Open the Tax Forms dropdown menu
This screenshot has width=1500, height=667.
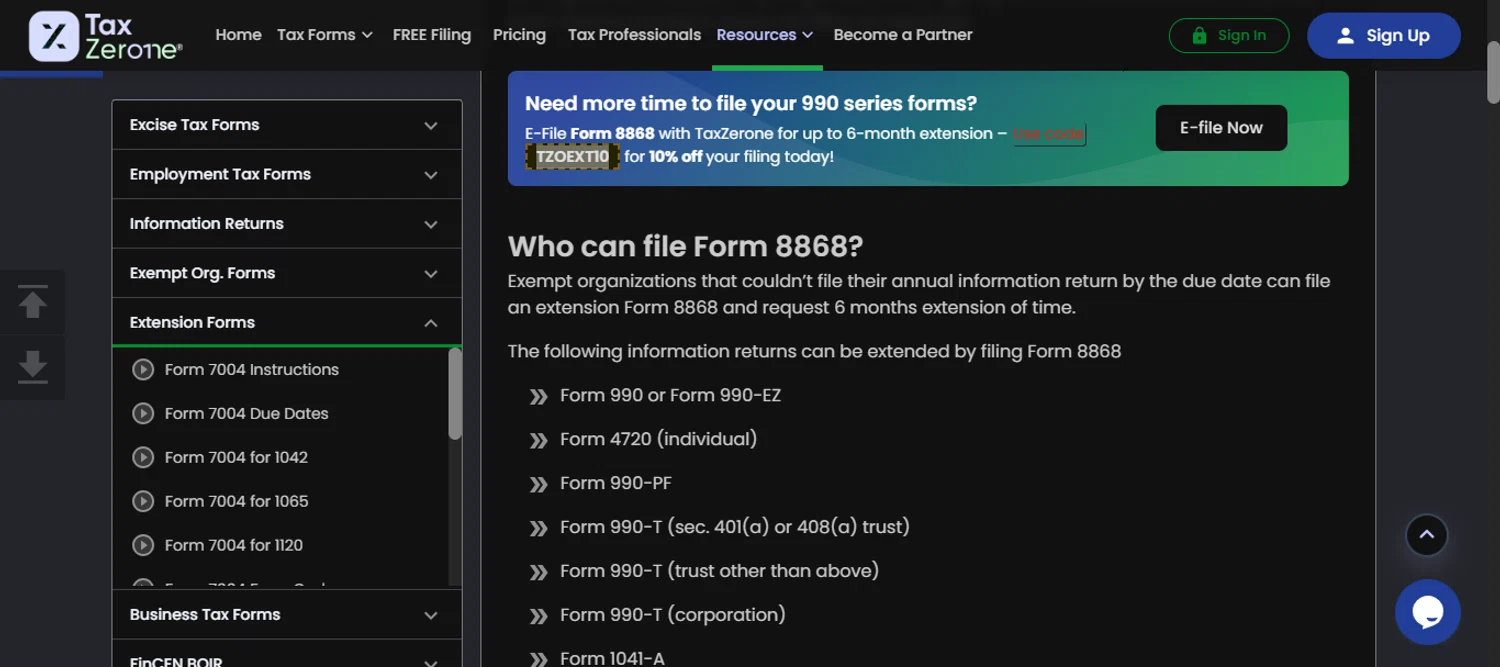point(325,35)
